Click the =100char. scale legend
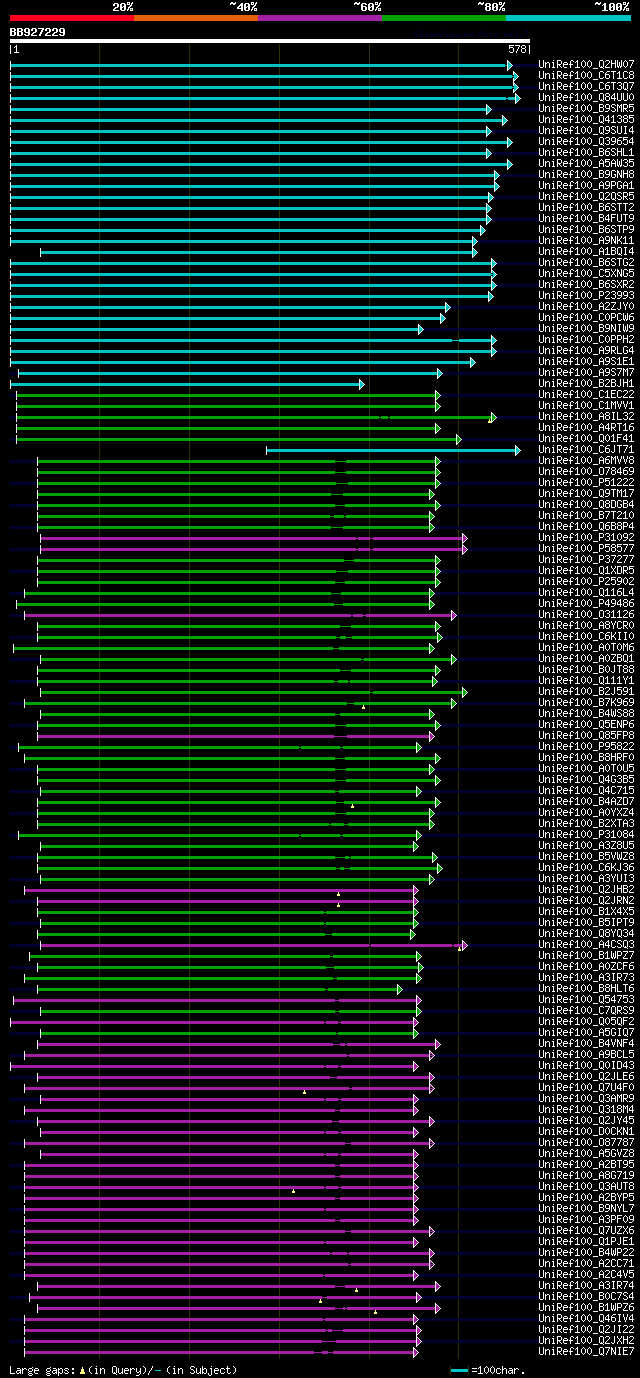Image resolution: width=640 pixels, height=1378 pixels. point(486,1370)
